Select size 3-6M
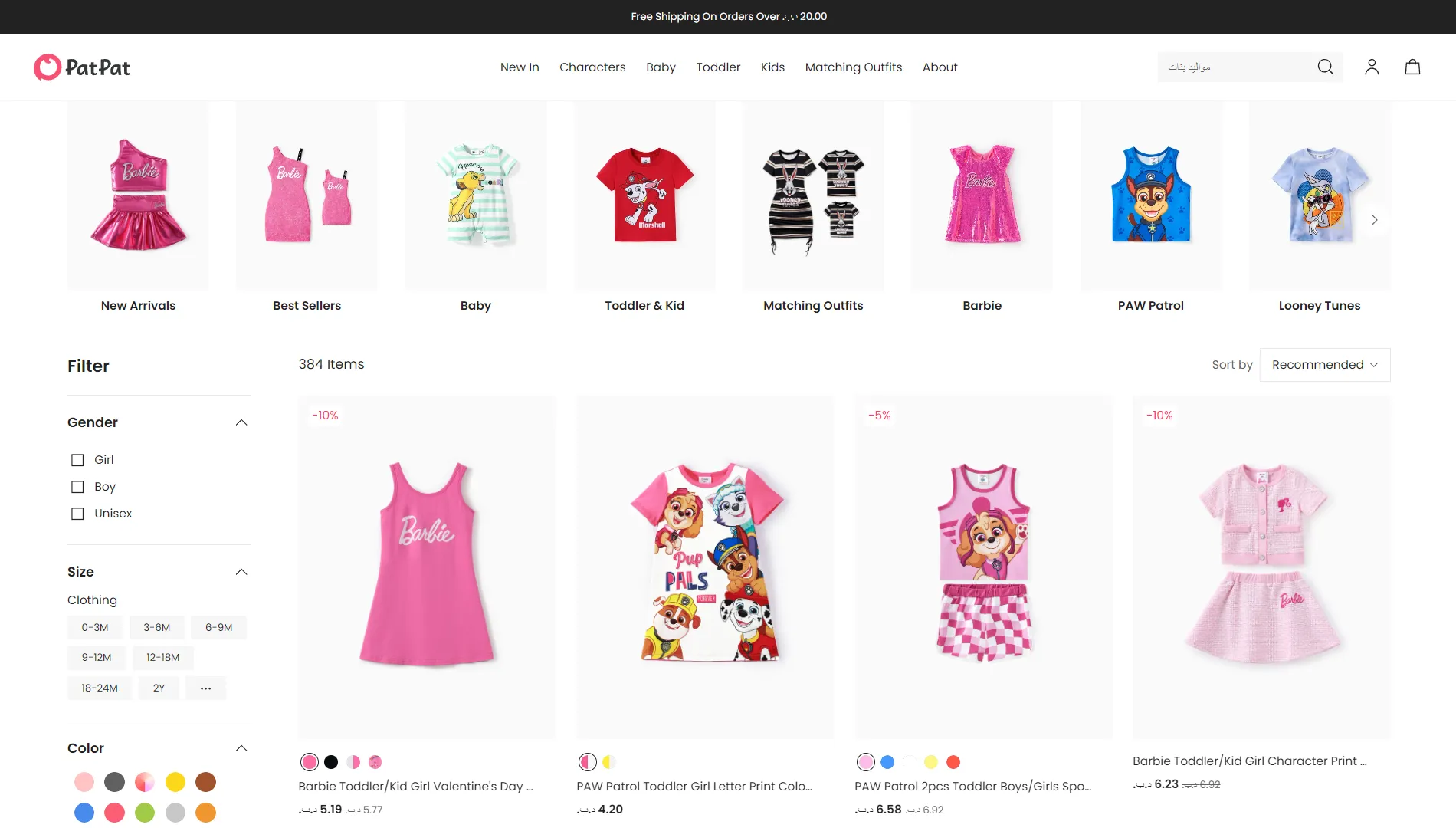 coord(157,628)
